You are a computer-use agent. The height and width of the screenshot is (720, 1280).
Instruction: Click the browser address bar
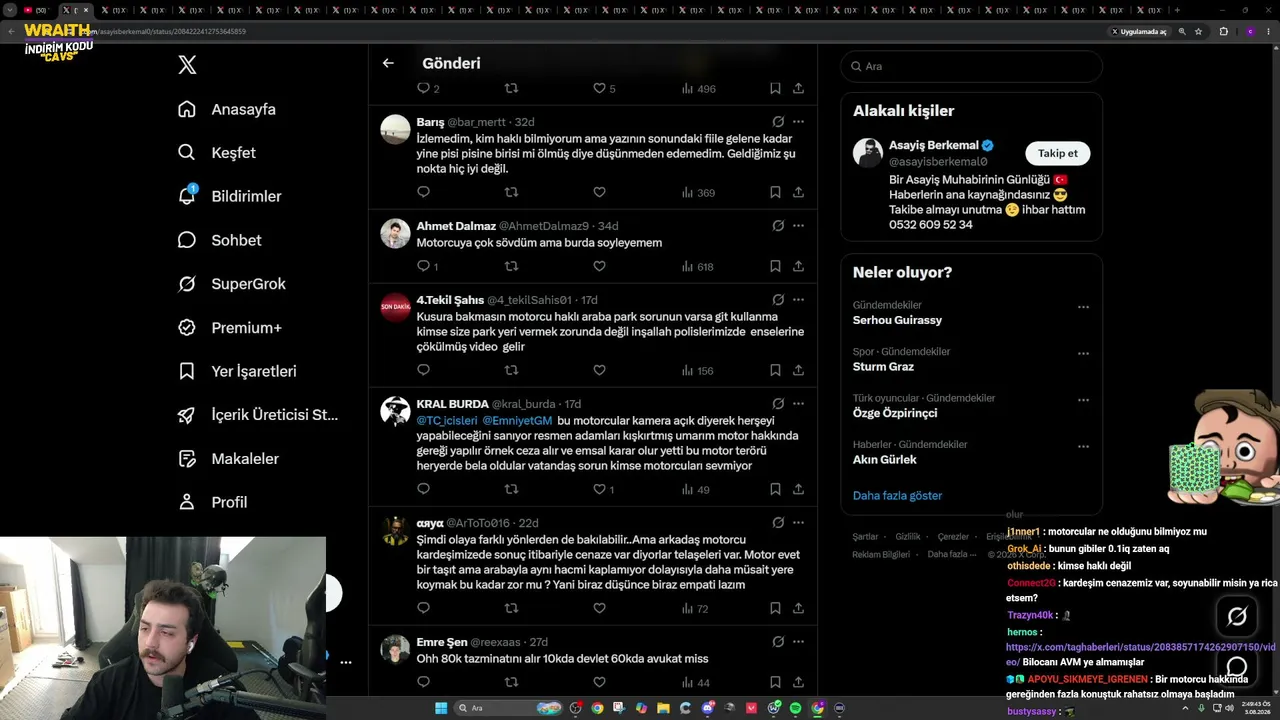(x=600, y=31)
